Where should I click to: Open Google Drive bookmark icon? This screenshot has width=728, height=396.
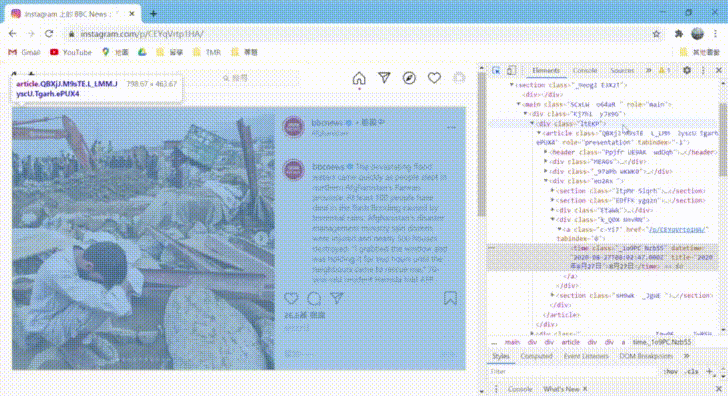click(142, 52)
